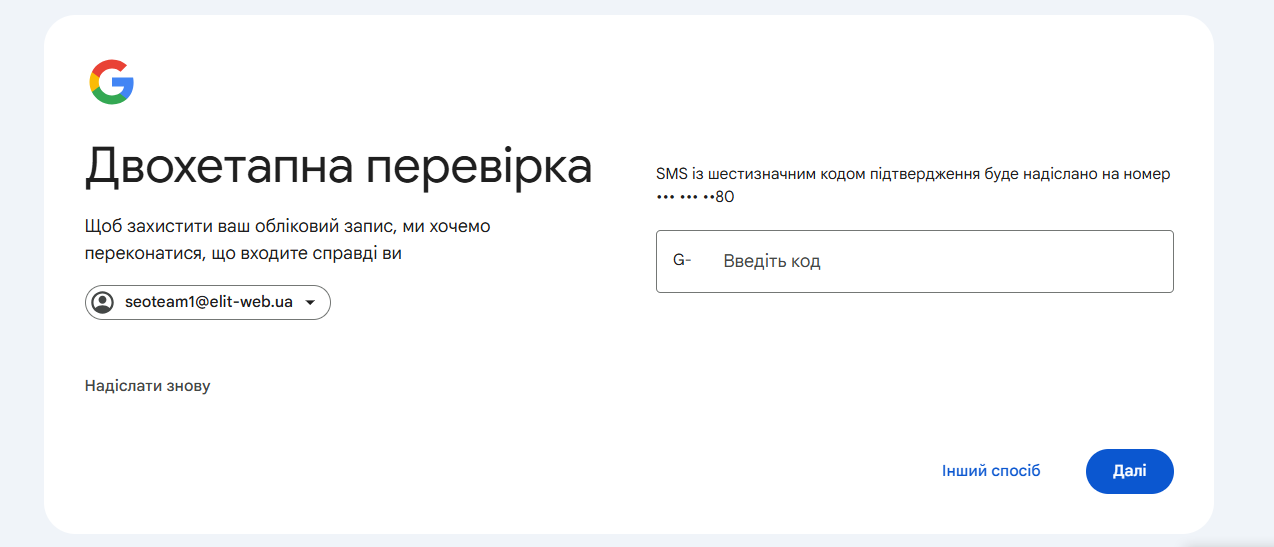Screen dimensions: 1274x547
Task: Select the seoteam1@elit-web.ua email label
Action: 209,302
